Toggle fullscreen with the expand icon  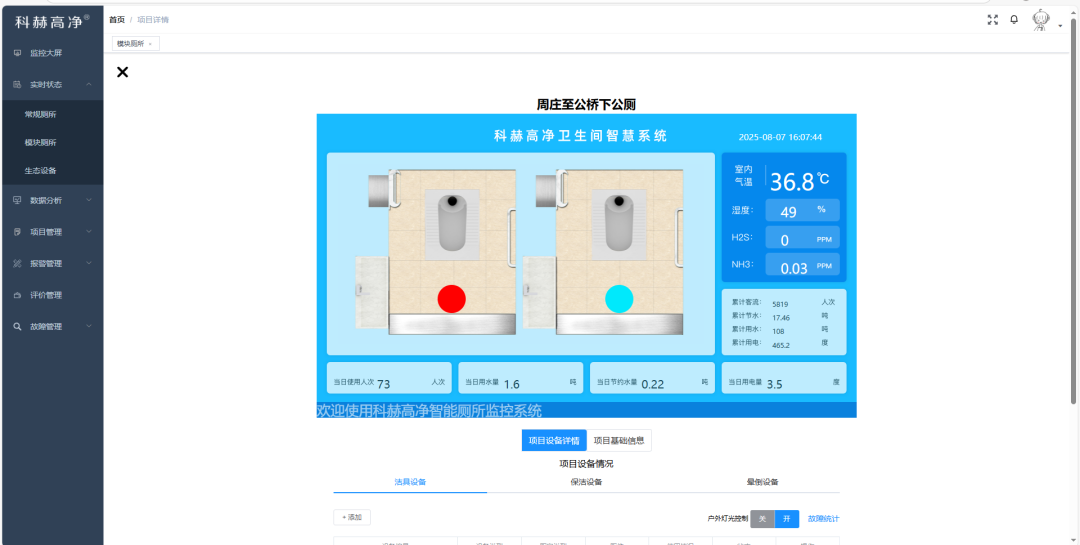(x=993, y=20)
